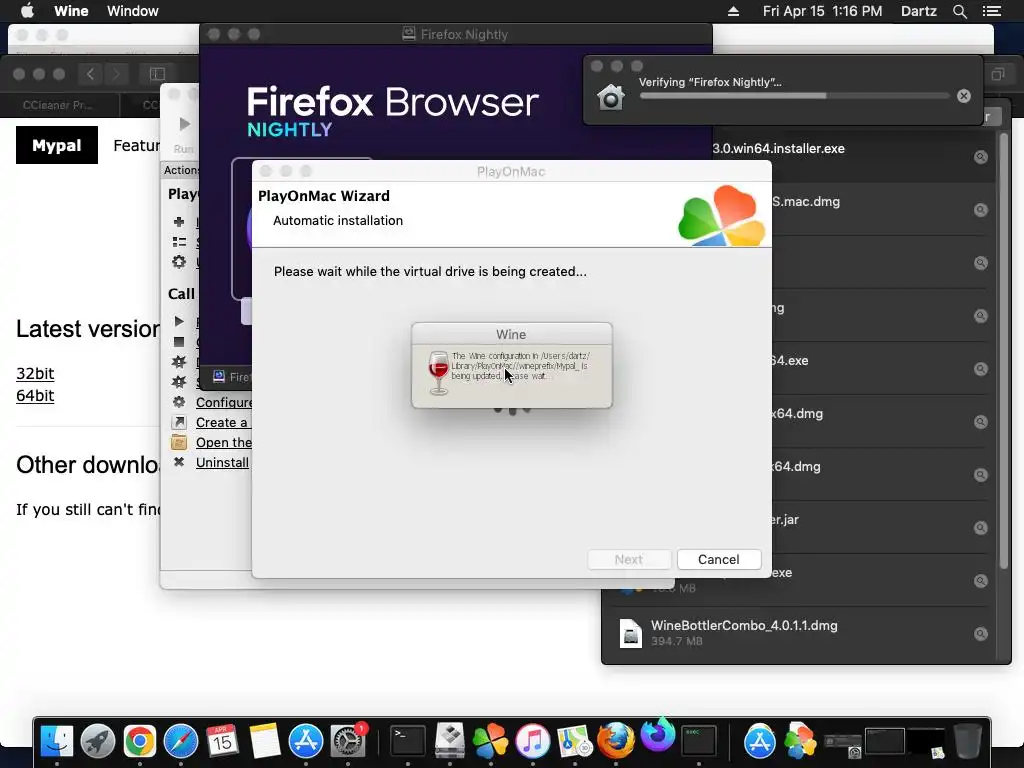Open Safari from the Dock
1024x768 pixels.
point(181,741)
